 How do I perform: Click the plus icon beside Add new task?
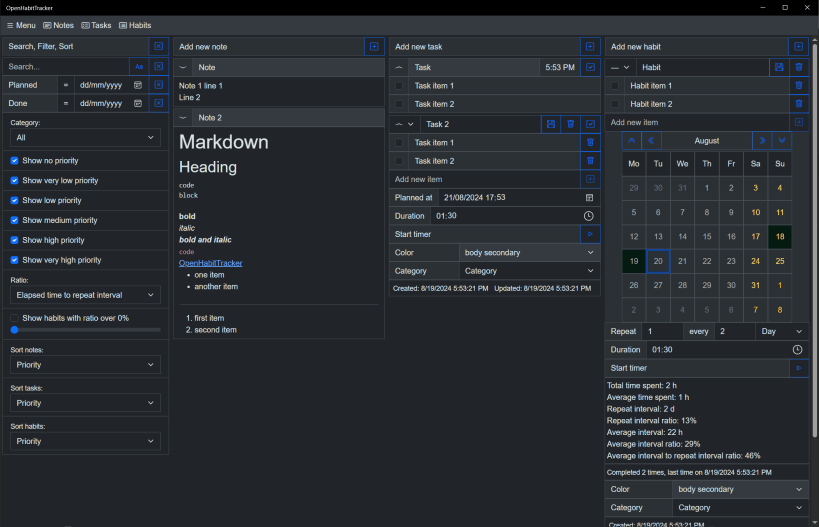point(590,46)
